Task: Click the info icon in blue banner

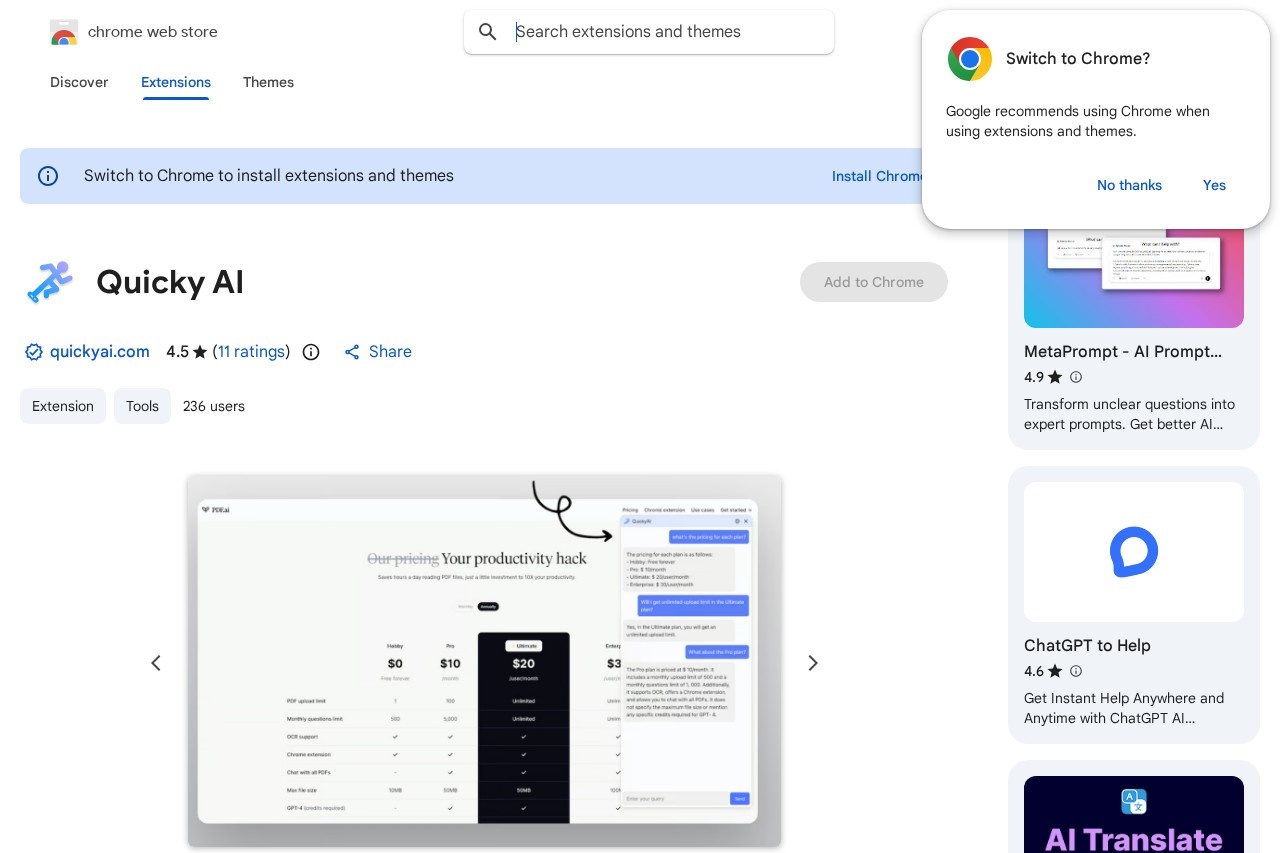Action: click(x=48, y=176)
